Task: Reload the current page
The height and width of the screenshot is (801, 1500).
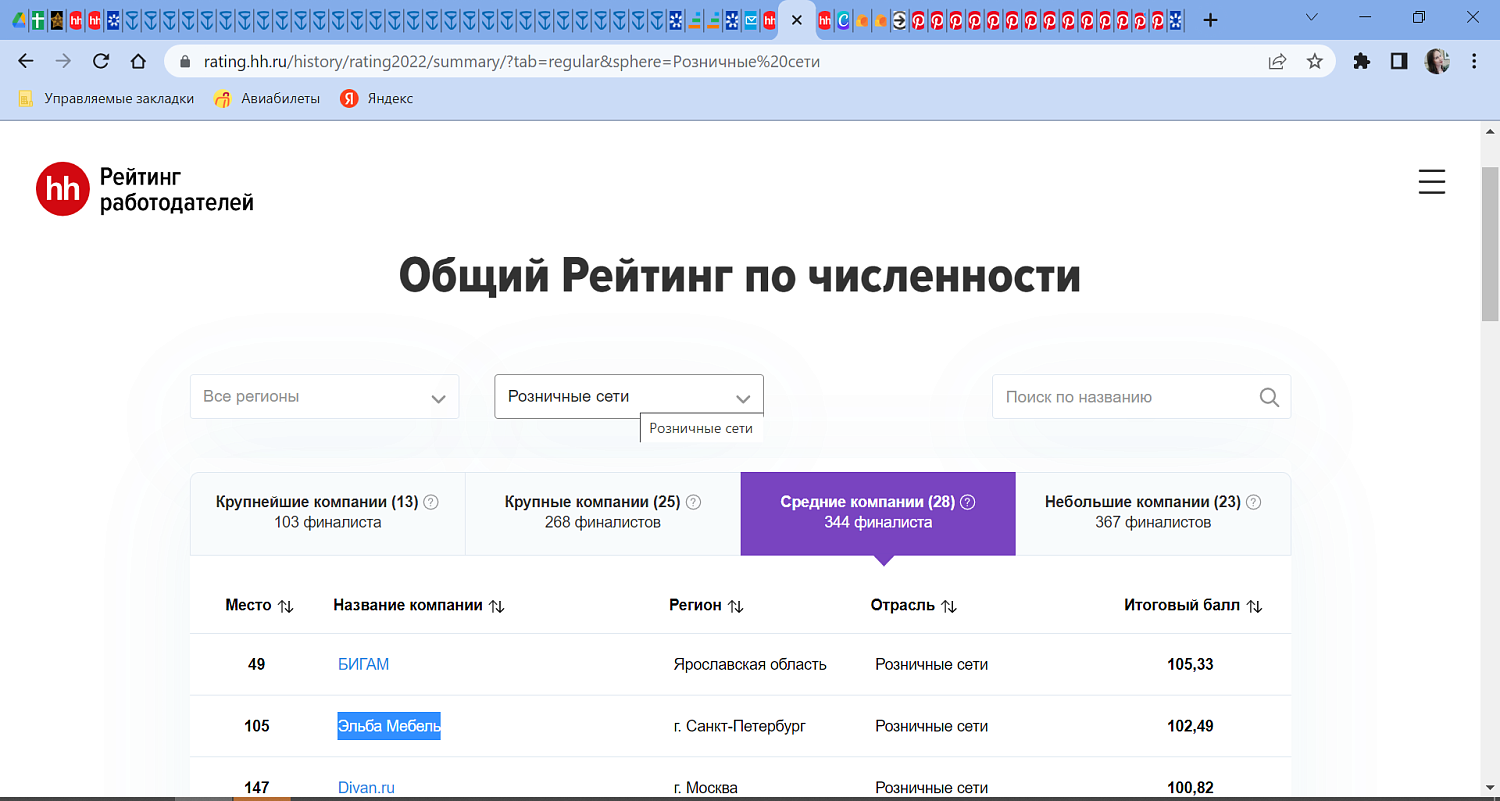Action: (x=100, y=61)
